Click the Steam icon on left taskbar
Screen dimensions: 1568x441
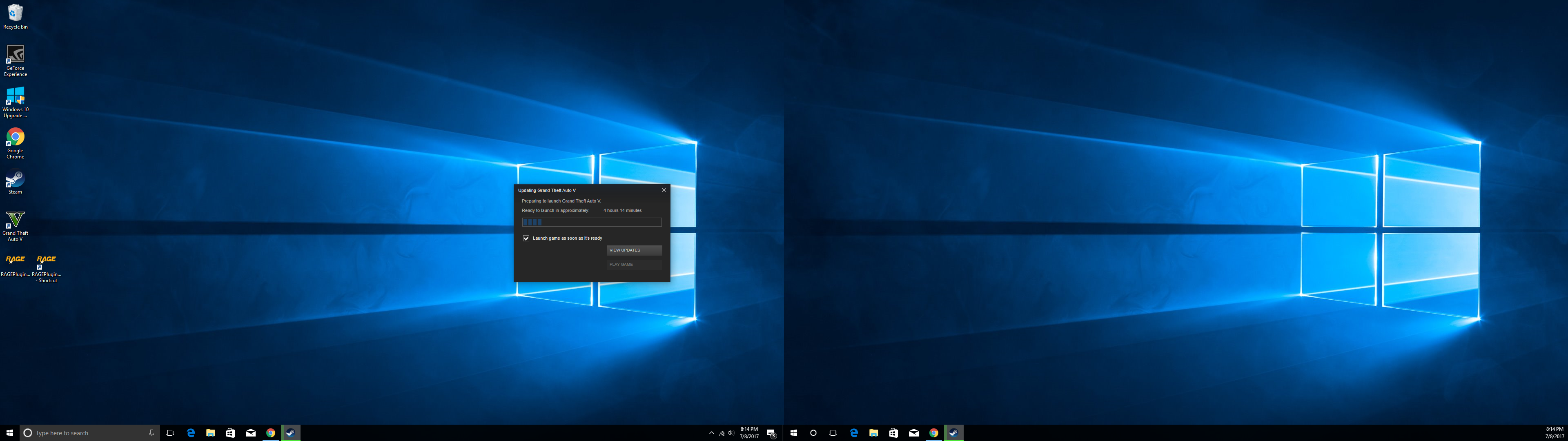(x=290, y=433)
